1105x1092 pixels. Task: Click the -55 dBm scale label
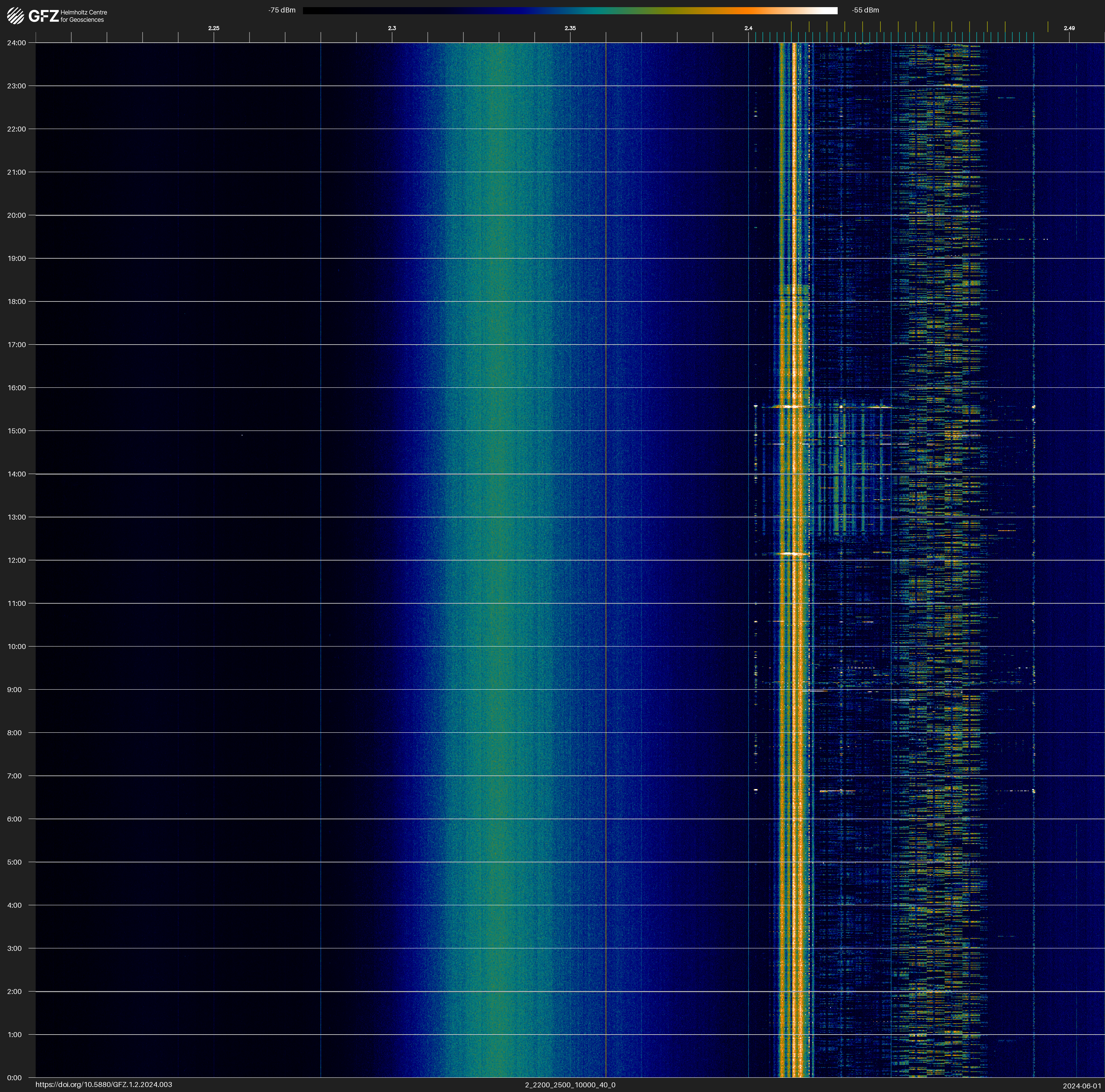[x=865, y=10]
